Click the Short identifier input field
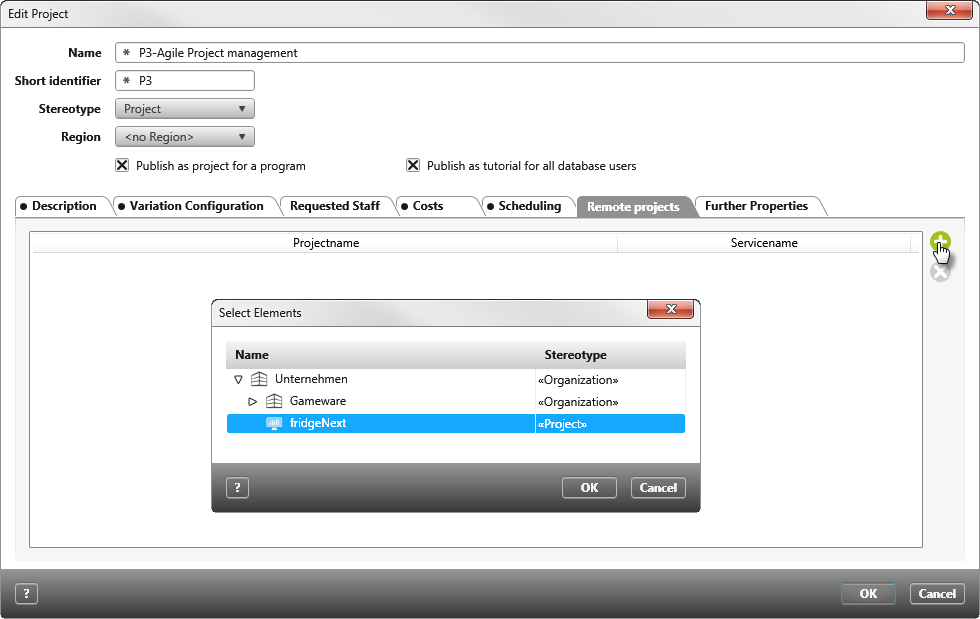This screenshot has height=619, width=980. pyautogui.click(x=184, y=81)
